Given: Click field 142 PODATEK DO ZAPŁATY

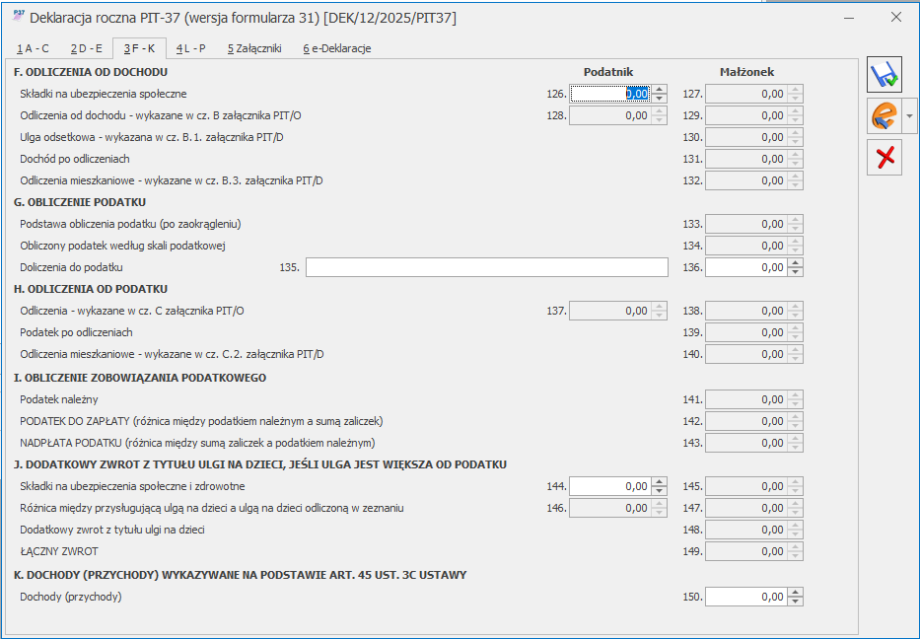Looking at the screenshot, I should (754, 421).
